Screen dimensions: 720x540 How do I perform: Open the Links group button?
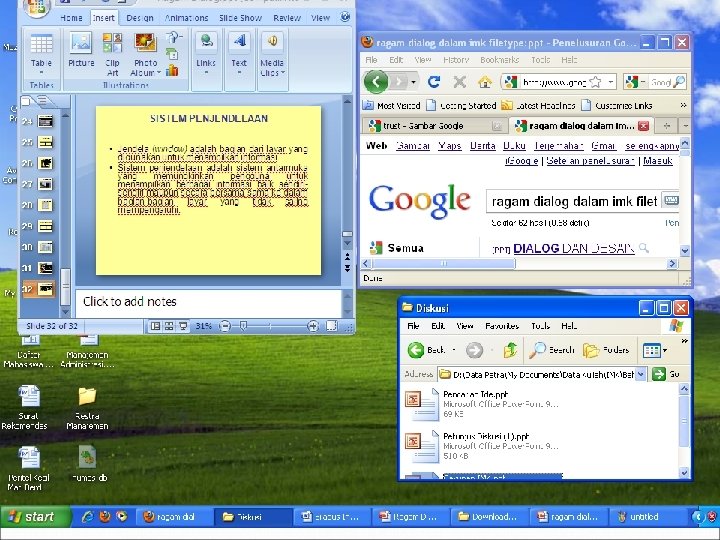tap(206, 55)
